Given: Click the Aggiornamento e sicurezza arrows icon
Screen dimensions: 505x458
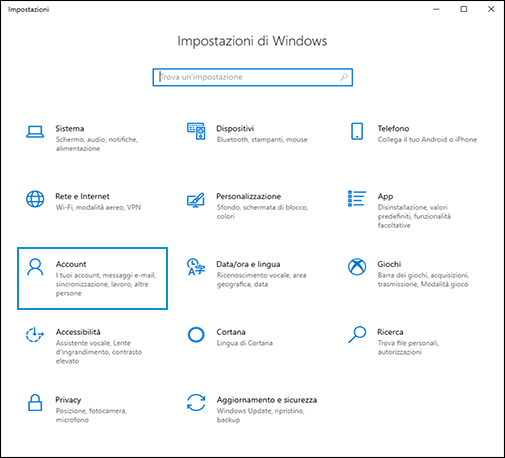Looking at the screenshot, I should (x=196, y=402).
